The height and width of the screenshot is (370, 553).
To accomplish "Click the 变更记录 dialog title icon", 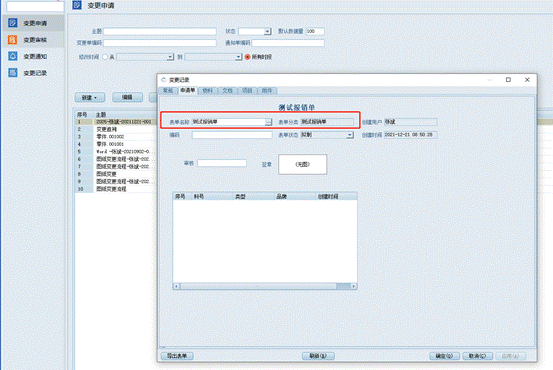I will tap(164, 80).
